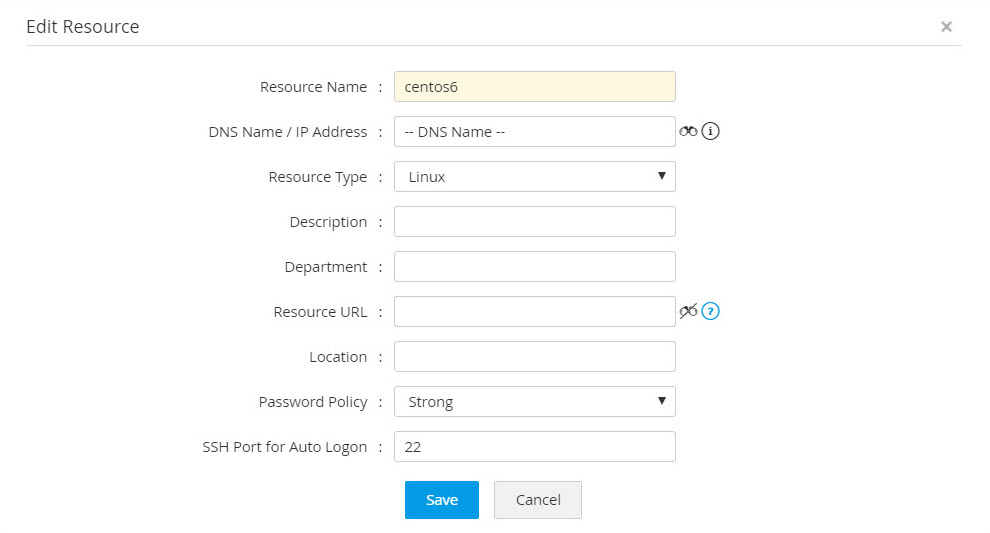Viewport: 990px width, 533px height.
Task: Open the blue help icon for Resource URL
Action: coord(711,311)
